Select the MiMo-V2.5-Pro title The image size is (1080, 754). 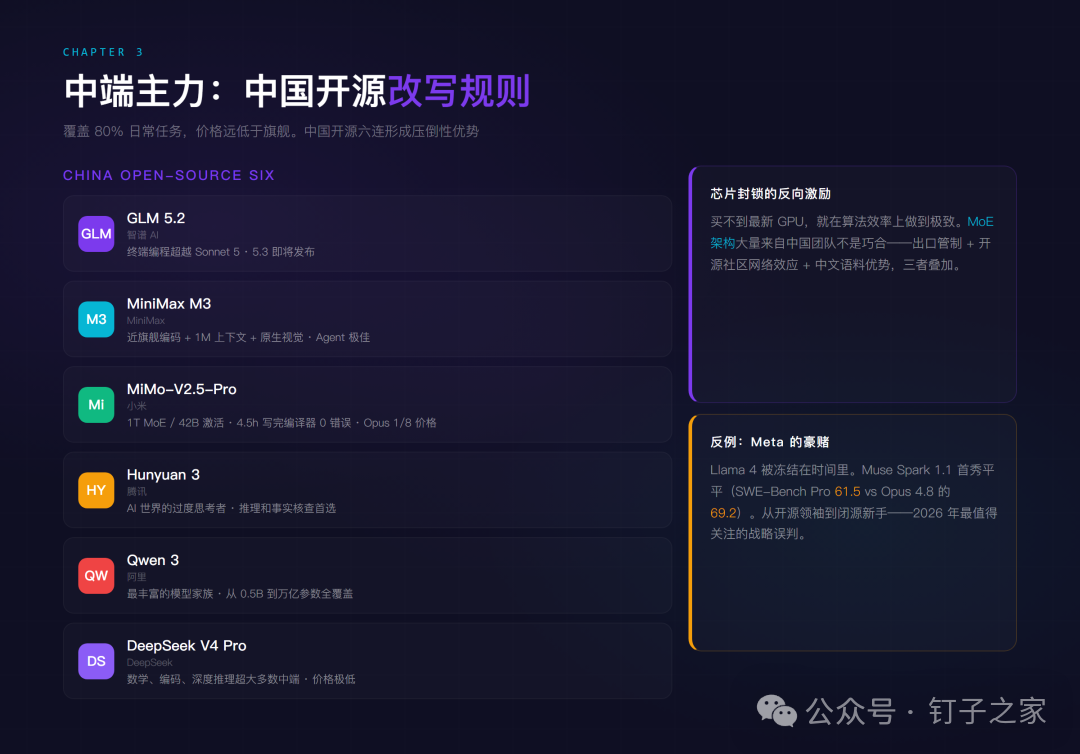(x=181, y=389)
